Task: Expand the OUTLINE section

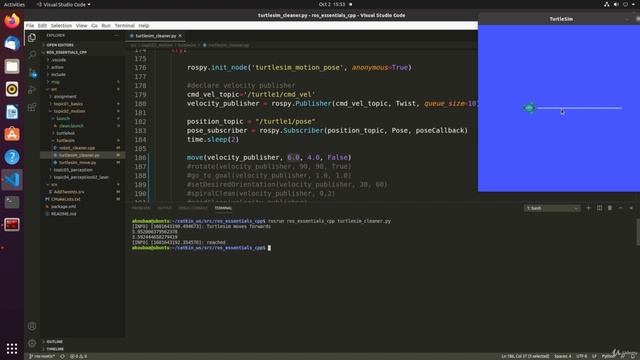Action: click(x=54, y=342)
